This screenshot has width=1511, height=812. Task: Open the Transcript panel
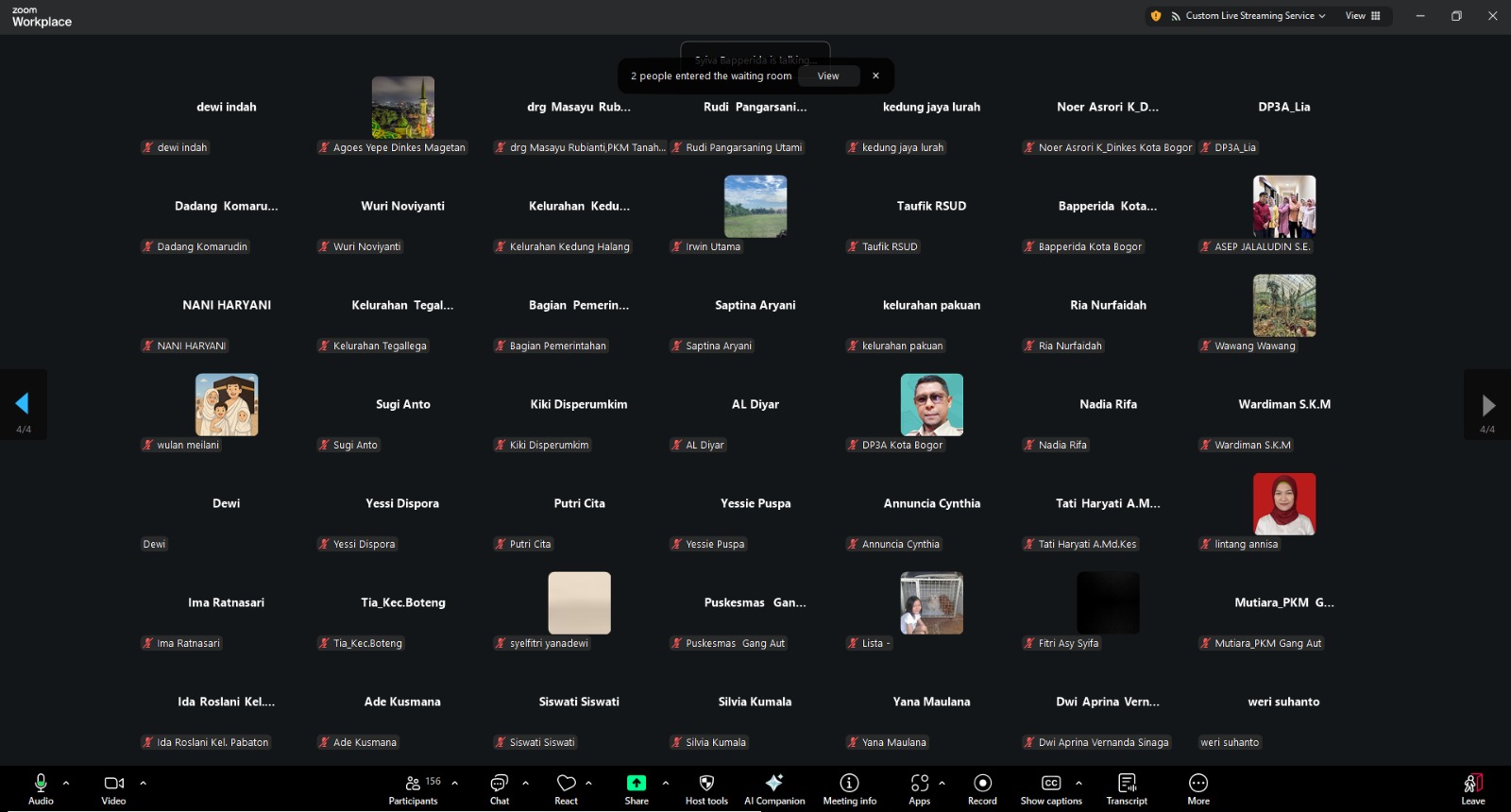(x=1127, y=789)
